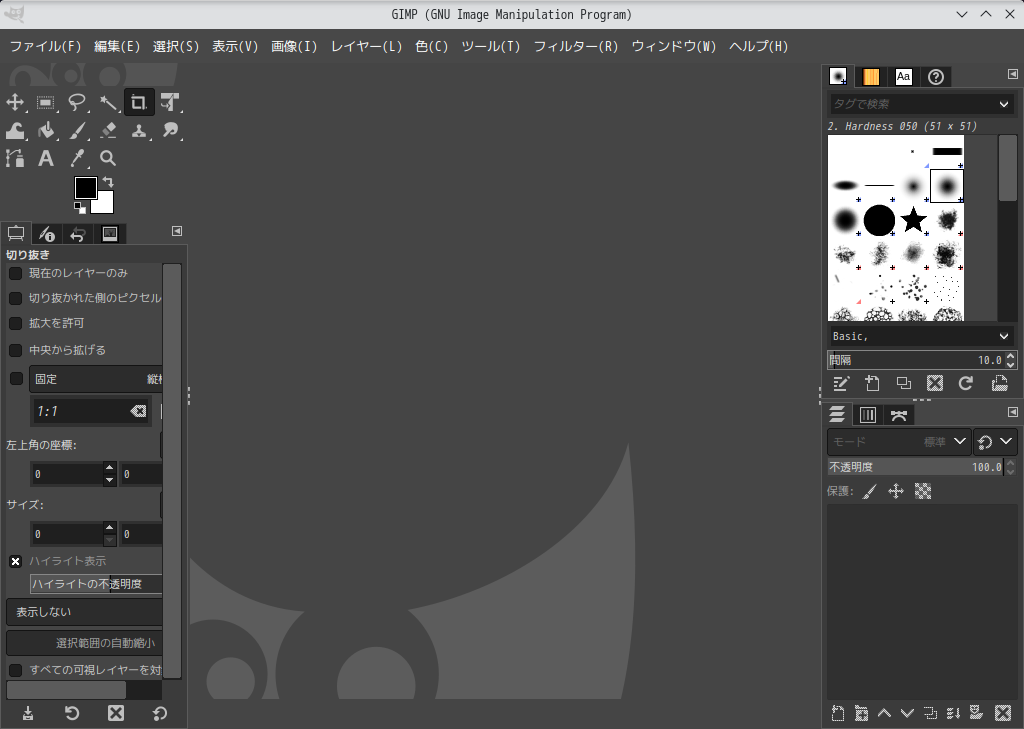Duplicate the selected brush
1024x729 pixels.
tap(903, 383)
